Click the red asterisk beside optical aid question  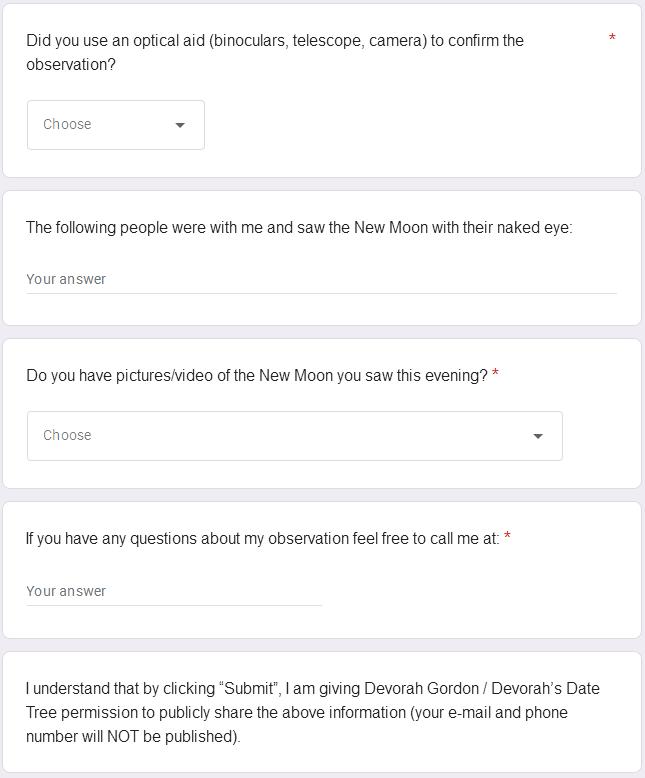[612, 39]
